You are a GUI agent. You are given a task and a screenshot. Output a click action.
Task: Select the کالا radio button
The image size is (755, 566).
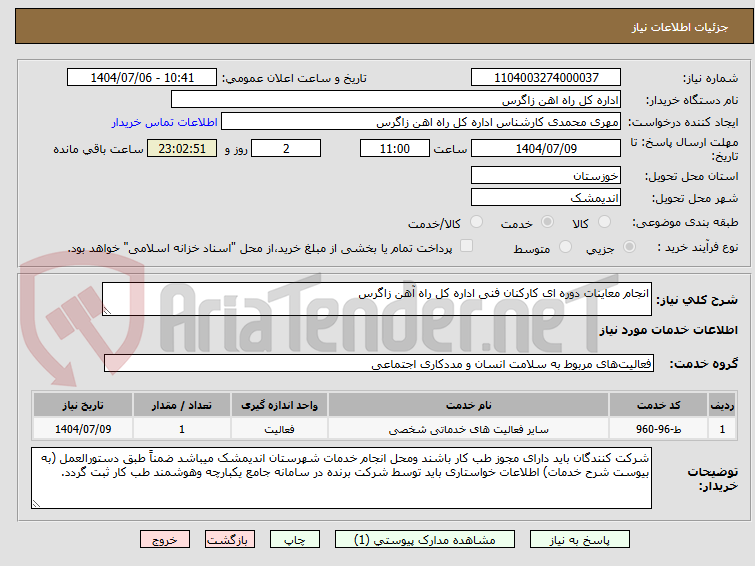604,222
